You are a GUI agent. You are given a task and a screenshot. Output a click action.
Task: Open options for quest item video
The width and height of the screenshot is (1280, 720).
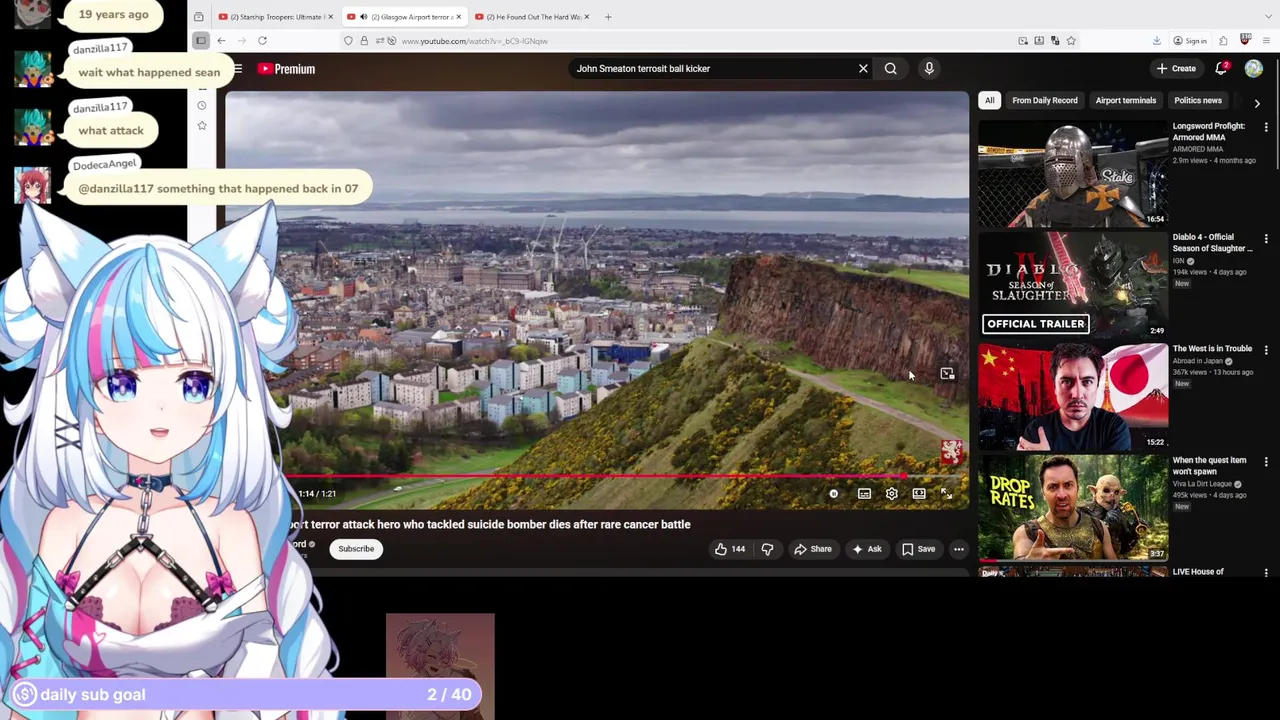(1266, 461)
